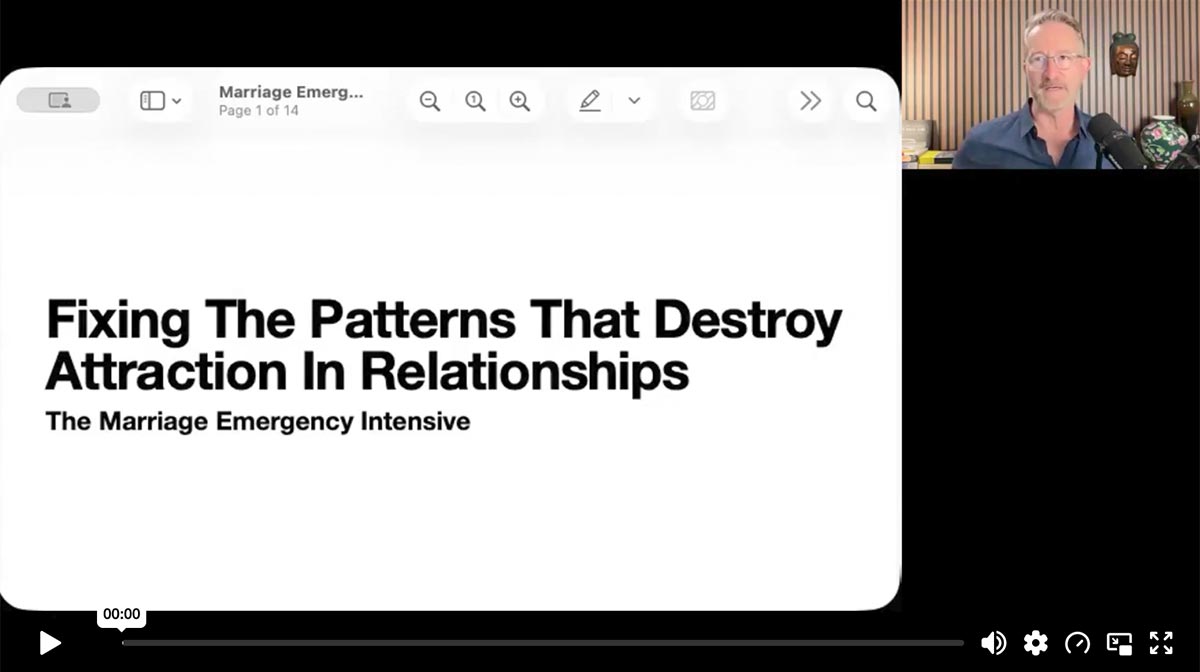Enter fullscreen mode
This screenshot has height=672, width=1200.
click(x=1161, y=643)
